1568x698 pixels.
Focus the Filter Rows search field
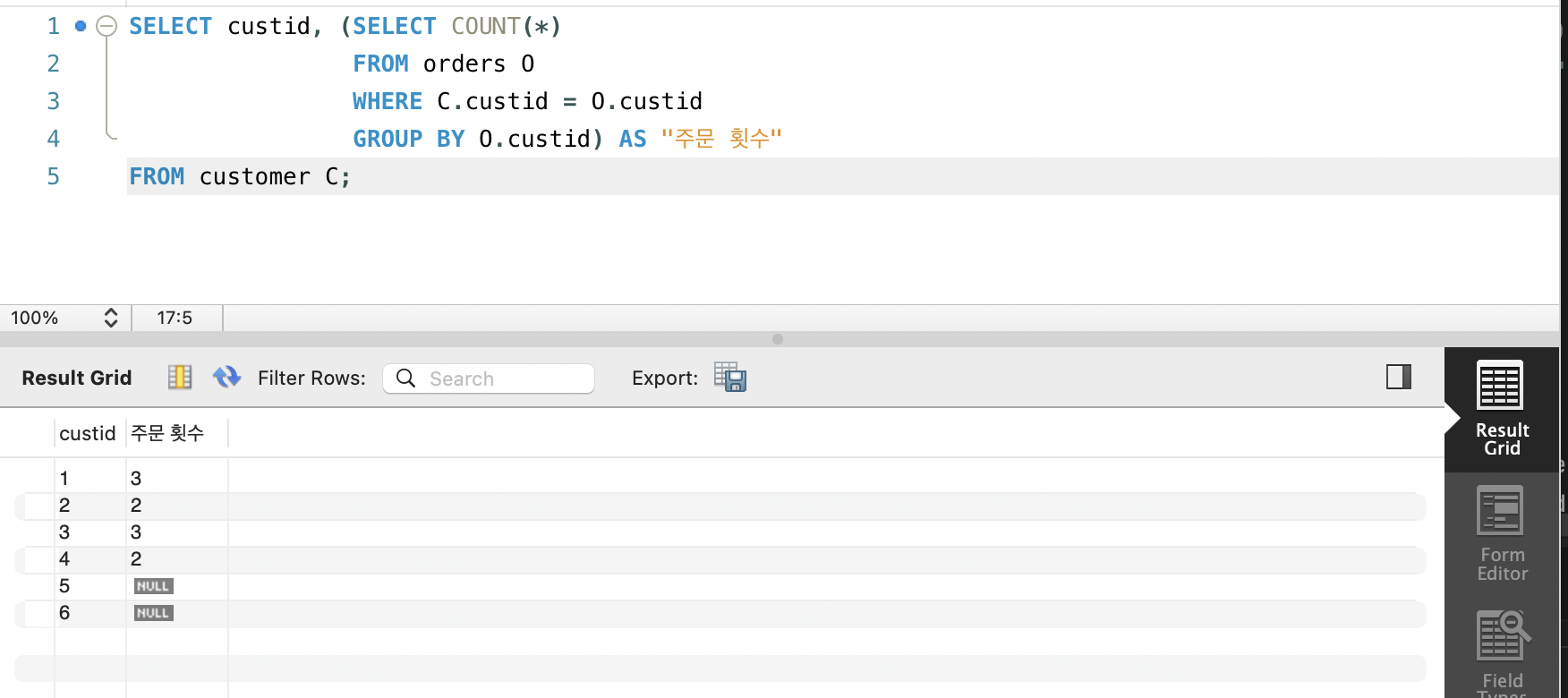tap(489, 379)
